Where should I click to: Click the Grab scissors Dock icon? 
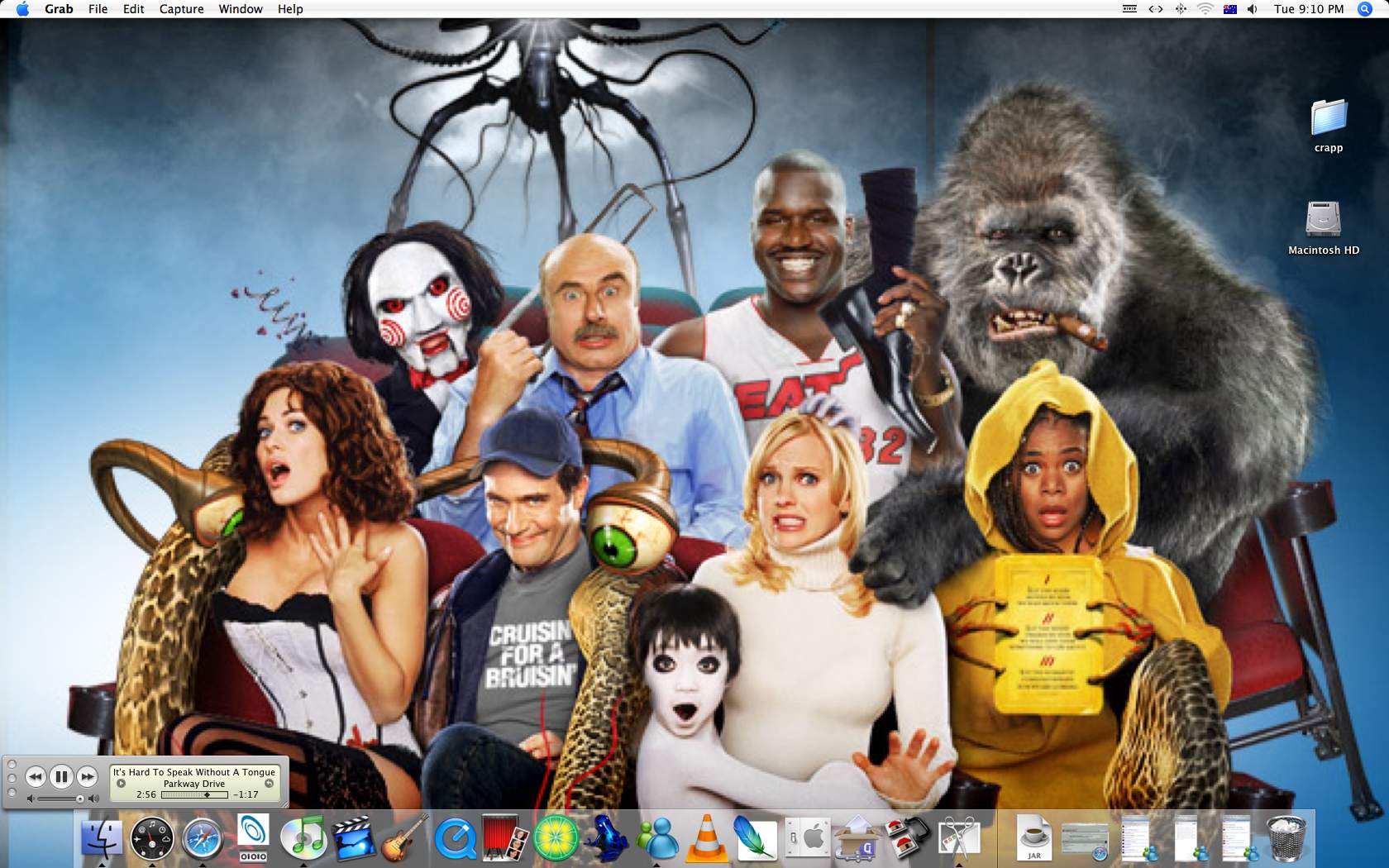point(959,837)
